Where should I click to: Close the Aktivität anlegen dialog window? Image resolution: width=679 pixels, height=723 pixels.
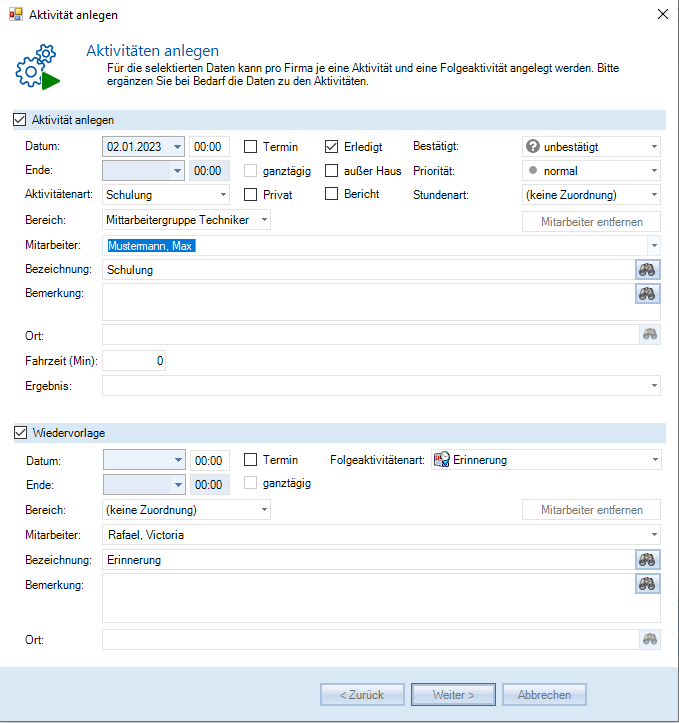pos(661,14)
